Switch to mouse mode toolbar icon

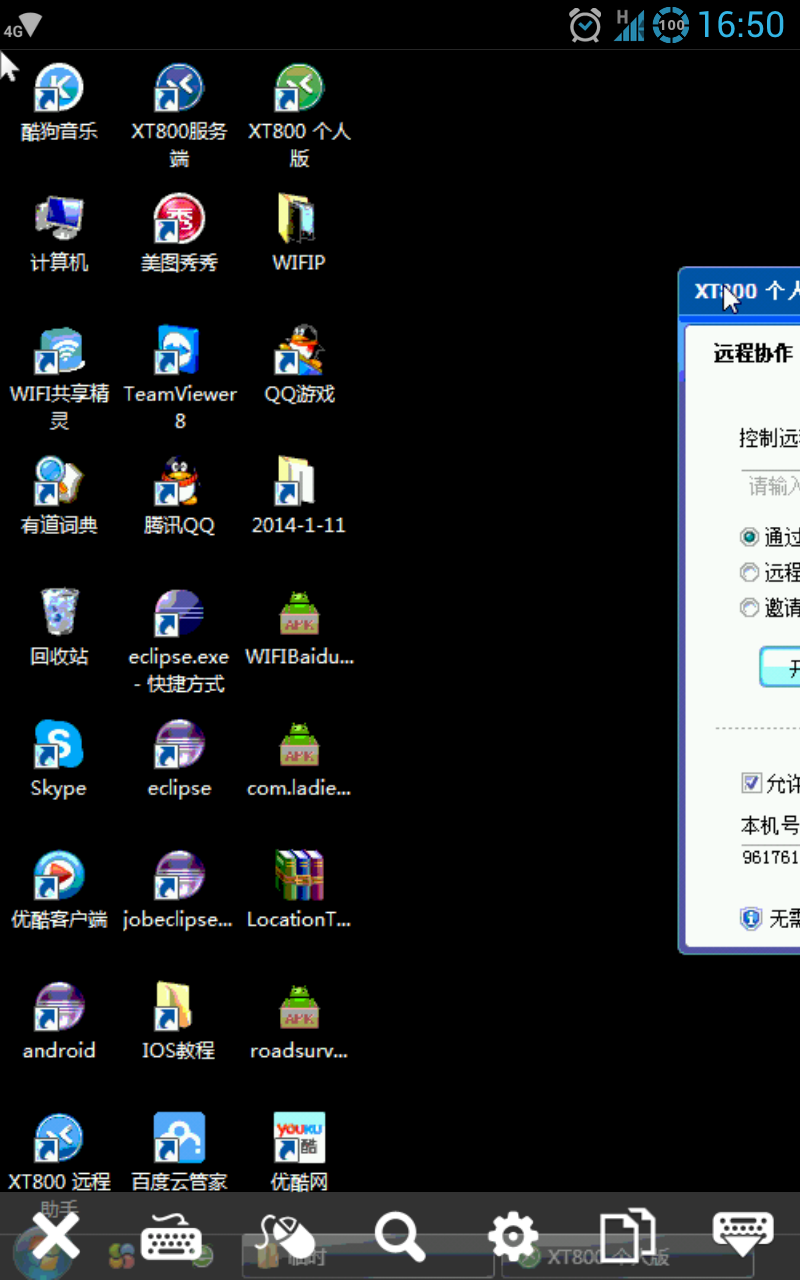[285, 1237]
